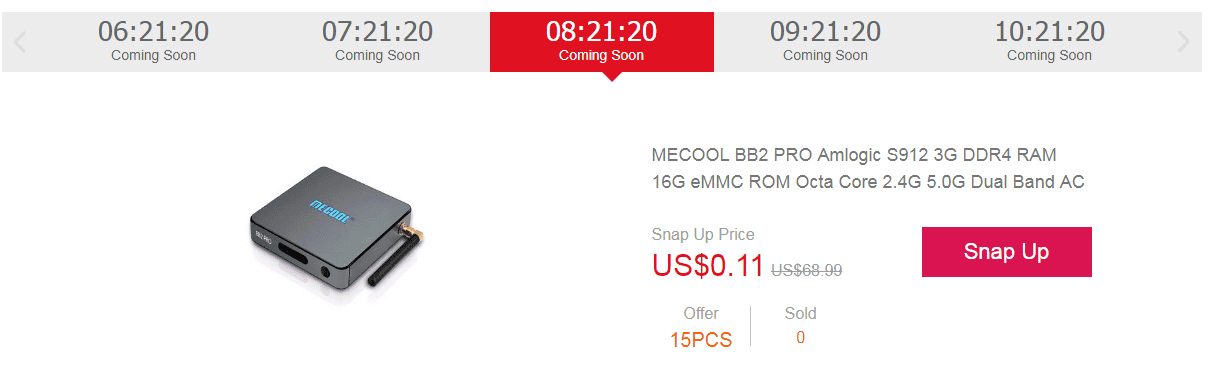Click the Snap Up Price label
1228x392 pixels.
703,235
